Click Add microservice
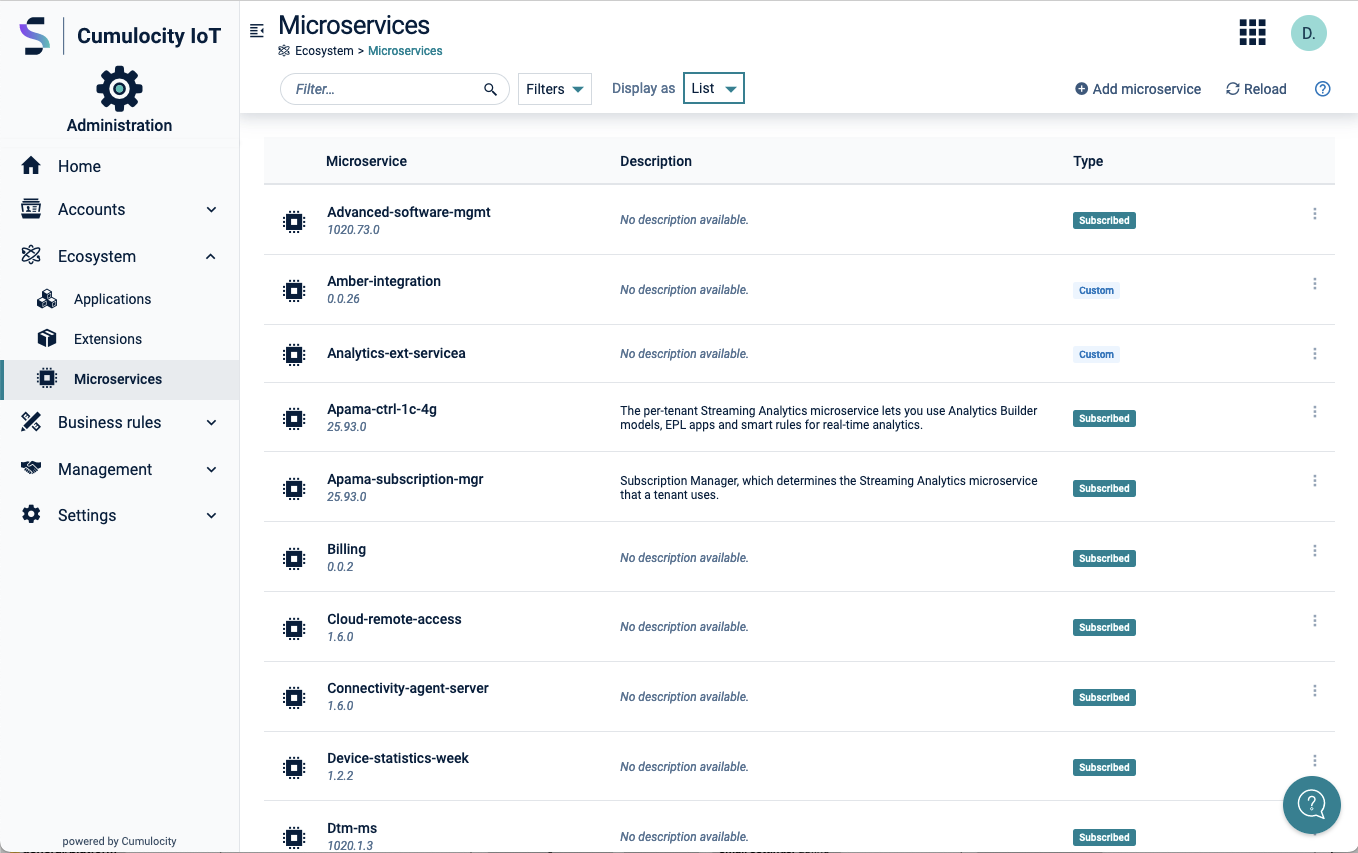1358x853 pixels. pyautogui.click(x=1138, y=89)
